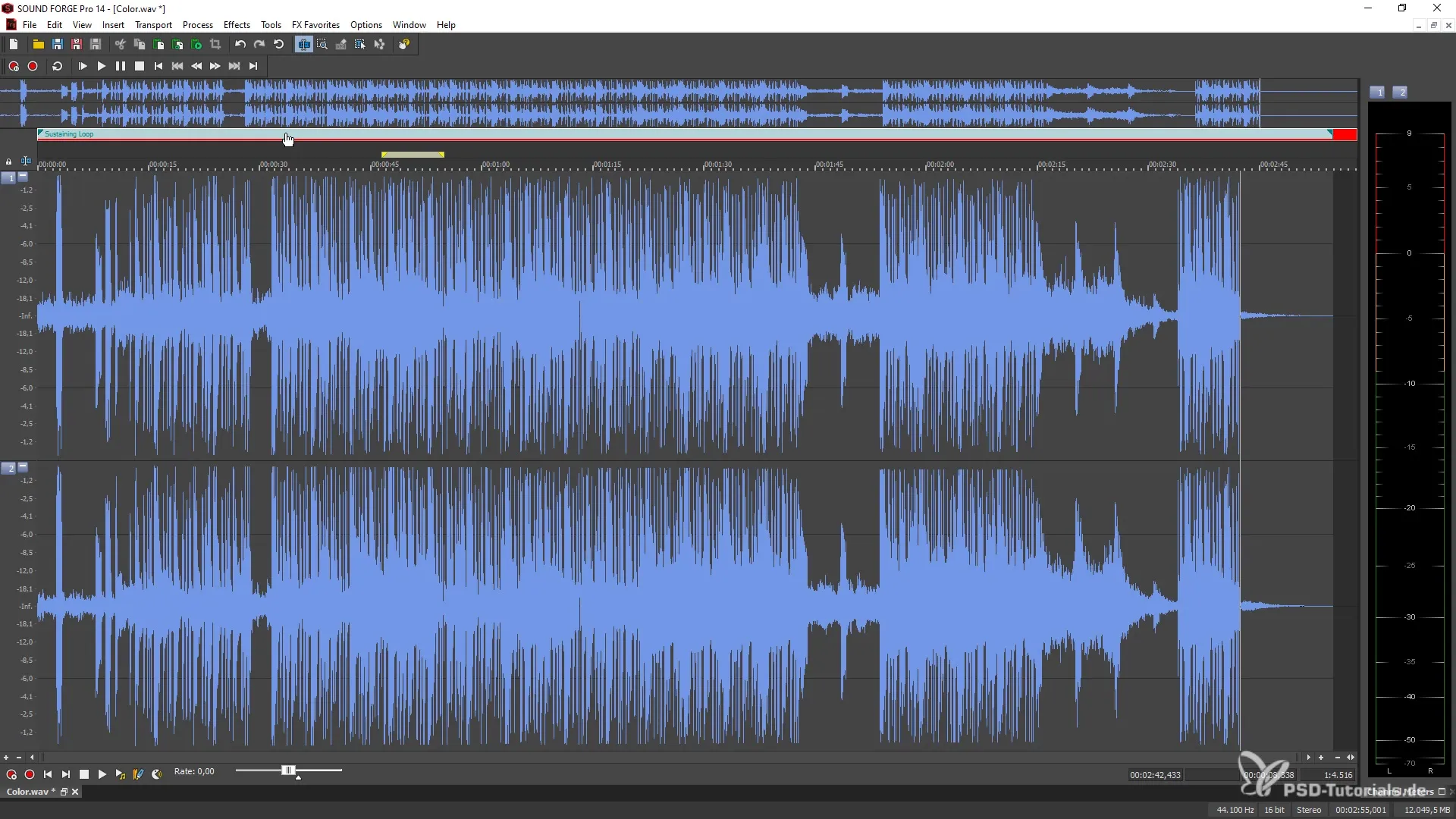The height and width of the screenshot is (819, 1456).
Task: Toggle Loop Playback in the top transport bar
Action: click(57, 66)
